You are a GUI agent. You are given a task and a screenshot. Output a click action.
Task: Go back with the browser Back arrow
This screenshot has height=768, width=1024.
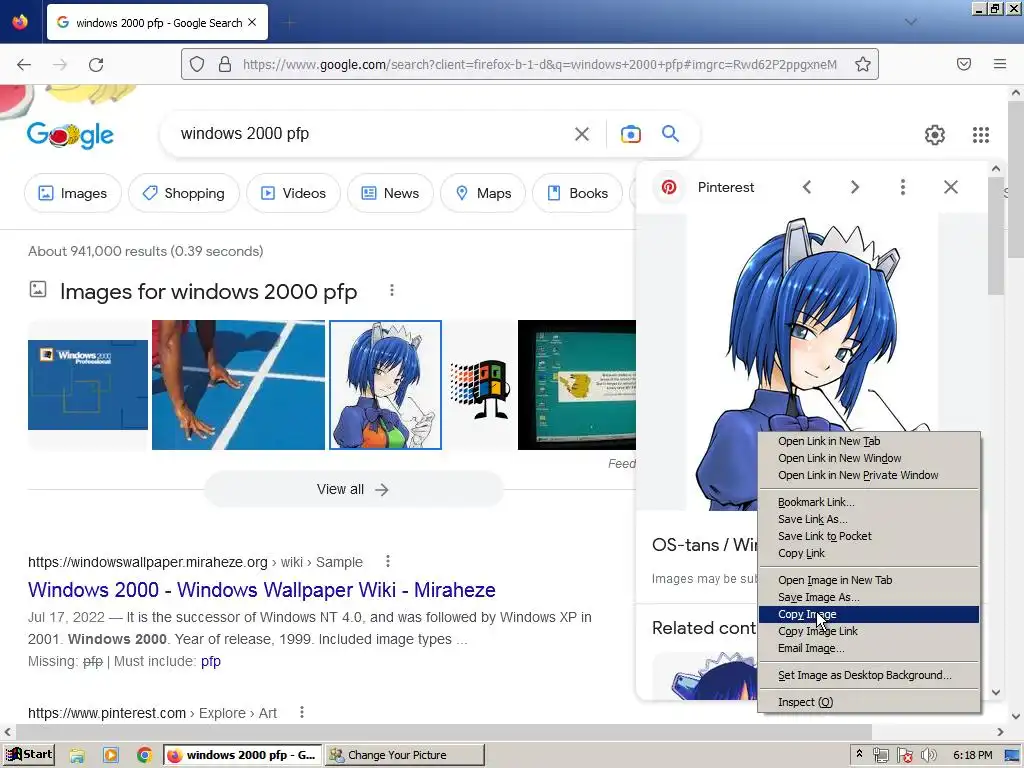click(x=24, y=64)
